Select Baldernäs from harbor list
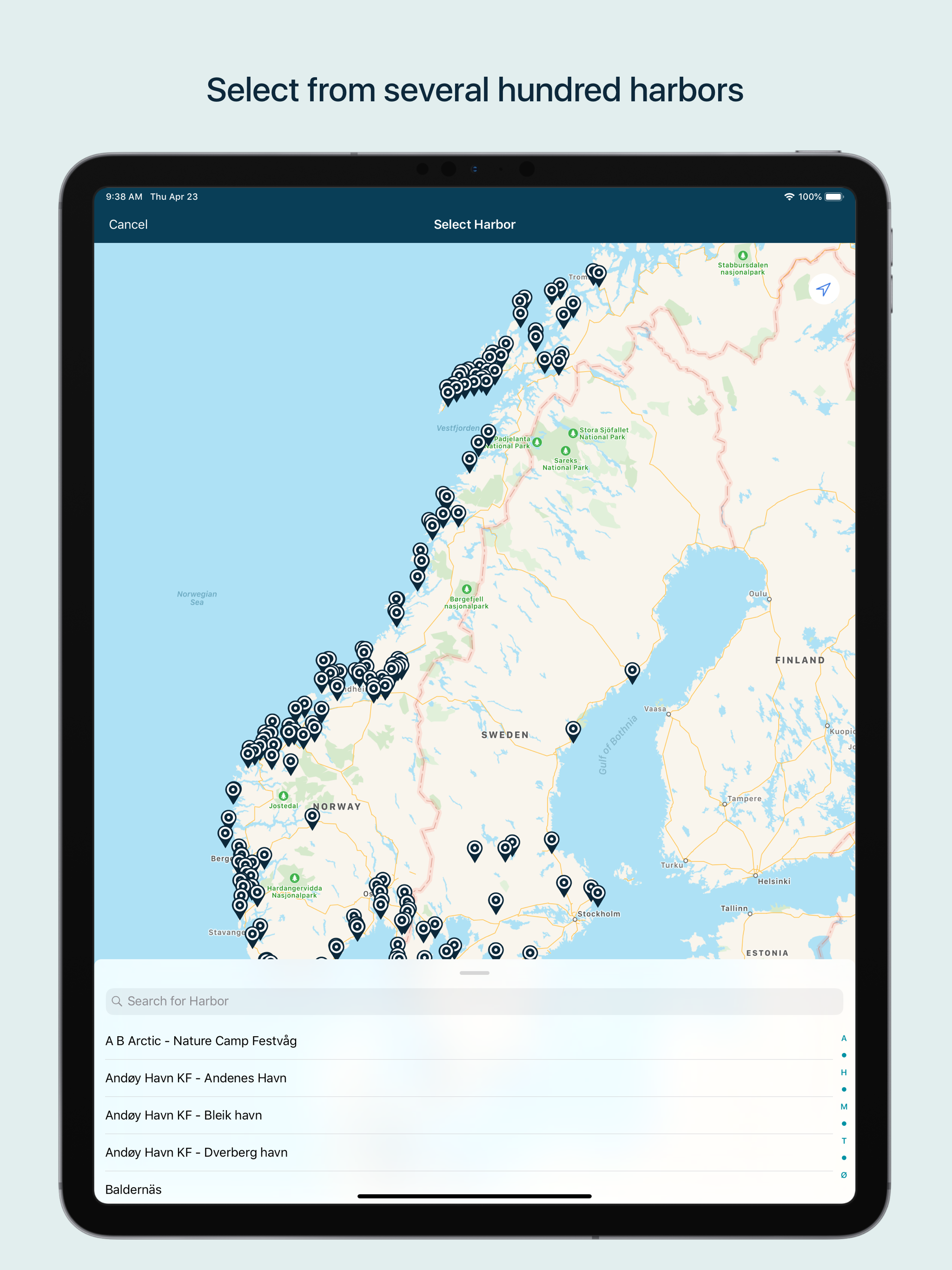Viewport: 952px width, 1270px height. click(133, 1189)
